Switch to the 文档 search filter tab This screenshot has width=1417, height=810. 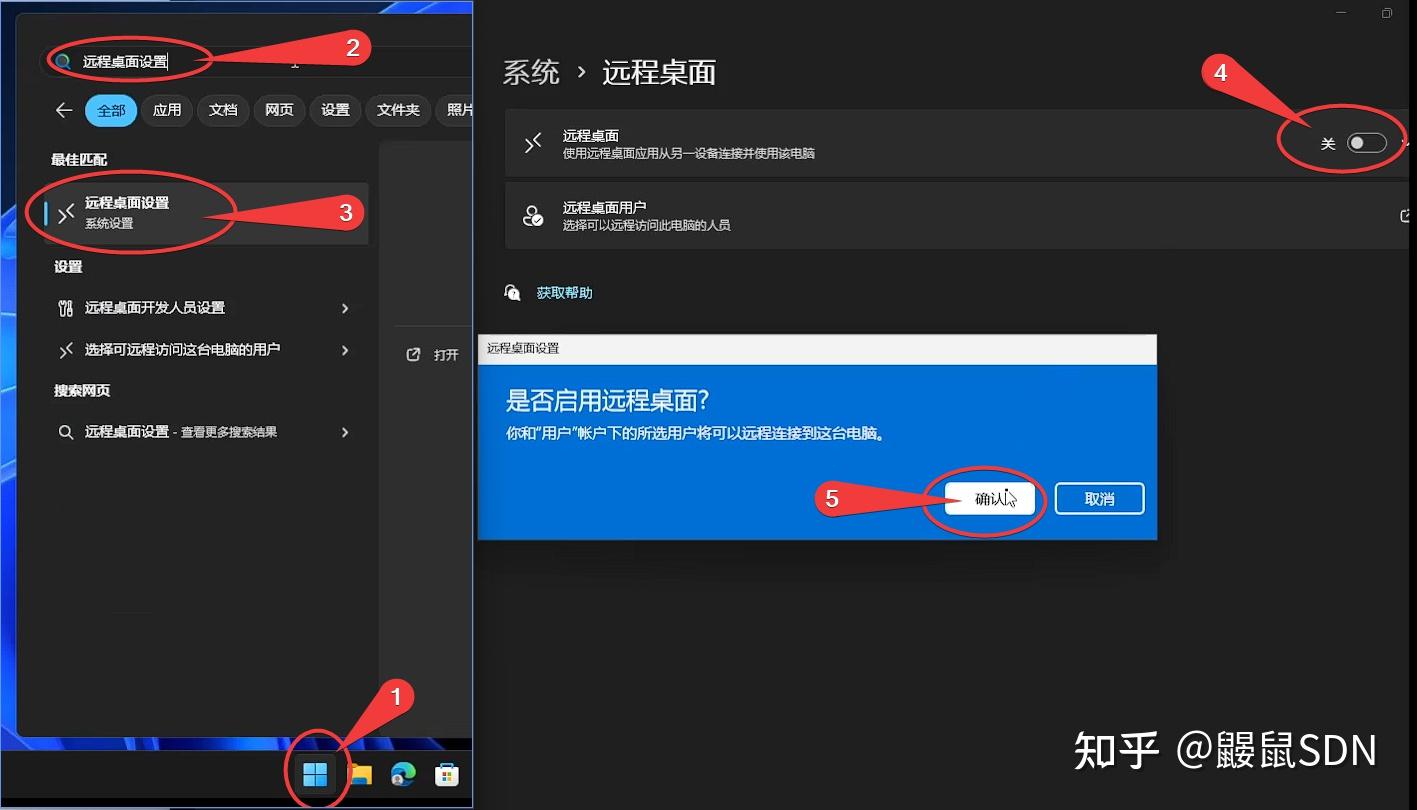pyautogui.click(x=223, y=110)
